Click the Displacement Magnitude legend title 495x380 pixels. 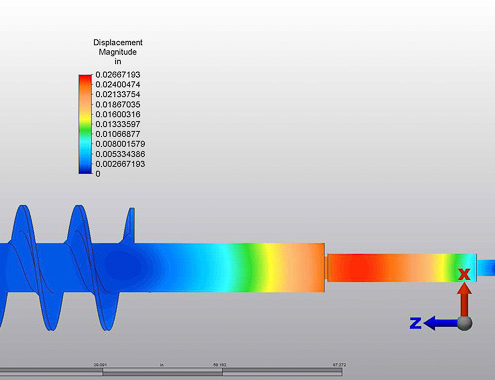click(118, 47)
